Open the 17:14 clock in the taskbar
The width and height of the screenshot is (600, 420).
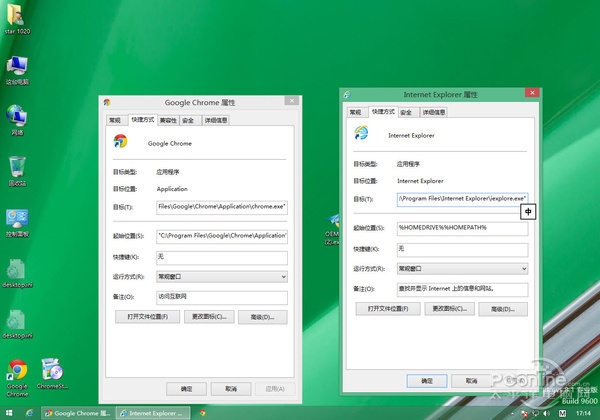[583, 413]
